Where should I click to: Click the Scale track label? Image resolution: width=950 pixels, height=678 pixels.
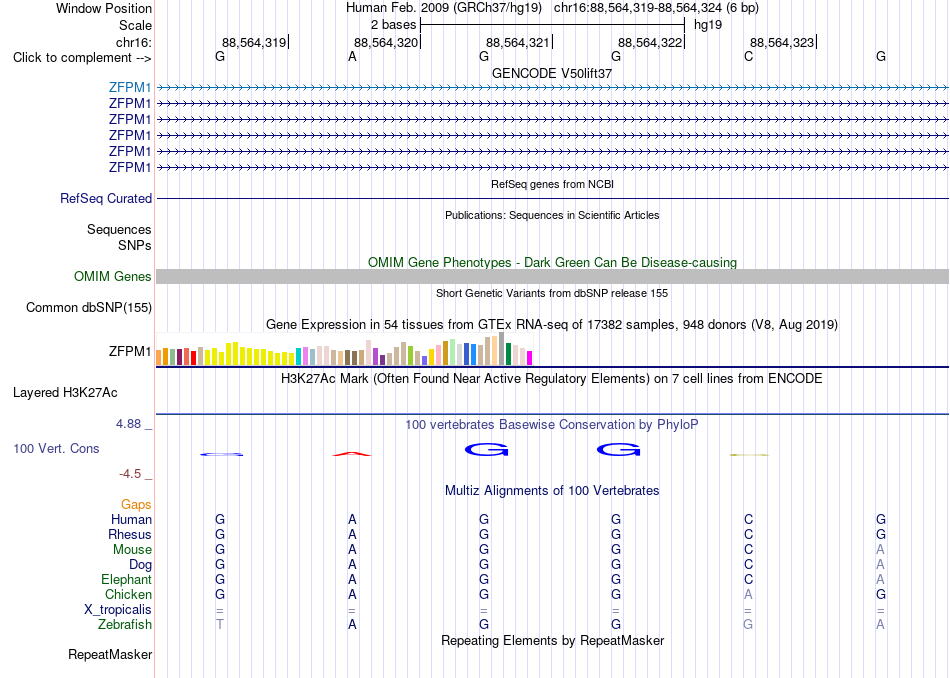[x=135, y=25]
